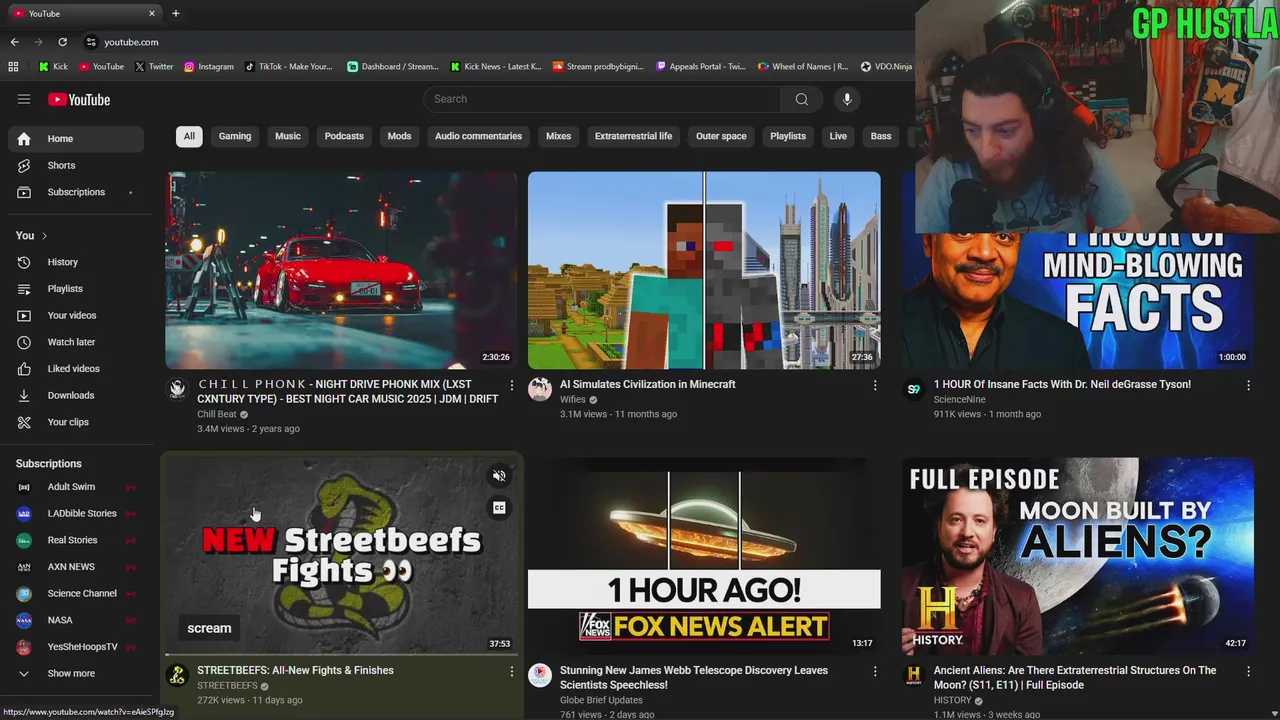Screen dimensions: 1280x720
Task: Select the All filter chip
Action: (x=189, y=136)
